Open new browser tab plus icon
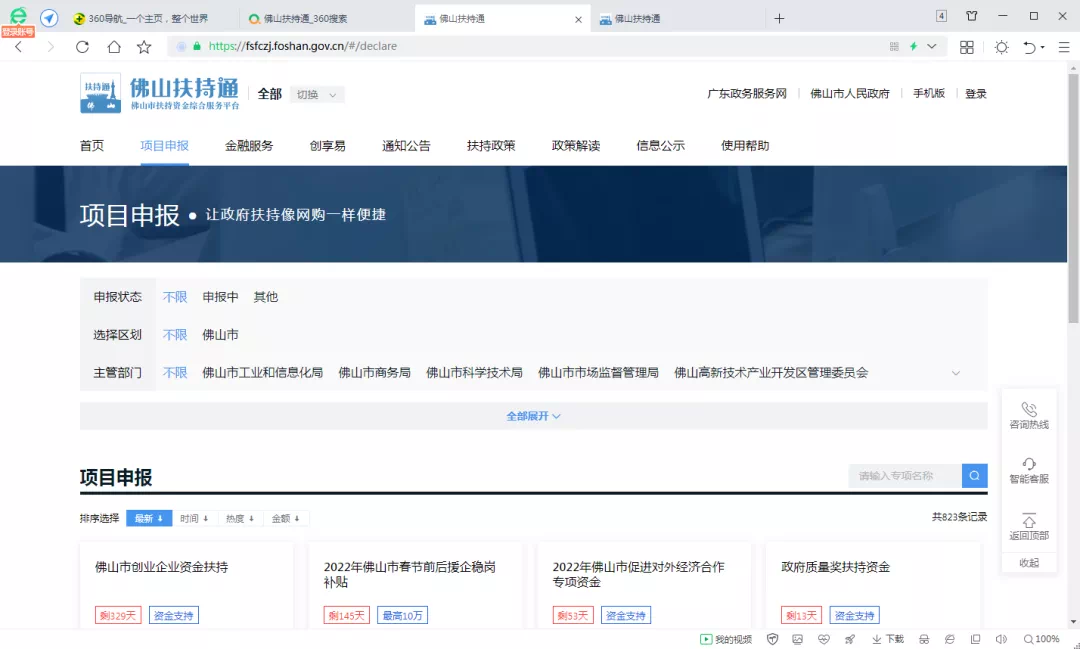This screenshot has height=649, width=1080. click(x=779, y=18)
